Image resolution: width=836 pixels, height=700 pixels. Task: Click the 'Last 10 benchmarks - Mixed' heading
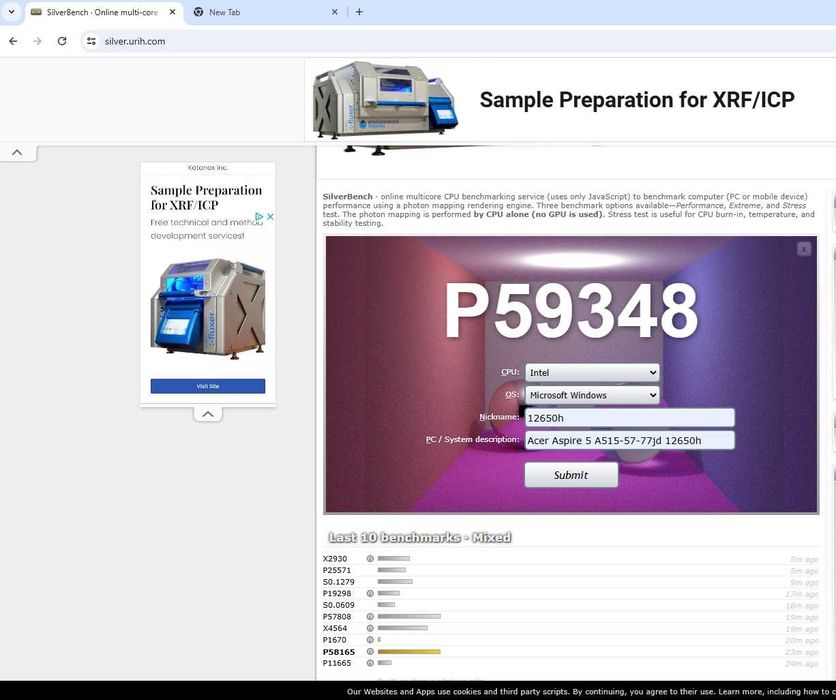click(x=420, y=537)
